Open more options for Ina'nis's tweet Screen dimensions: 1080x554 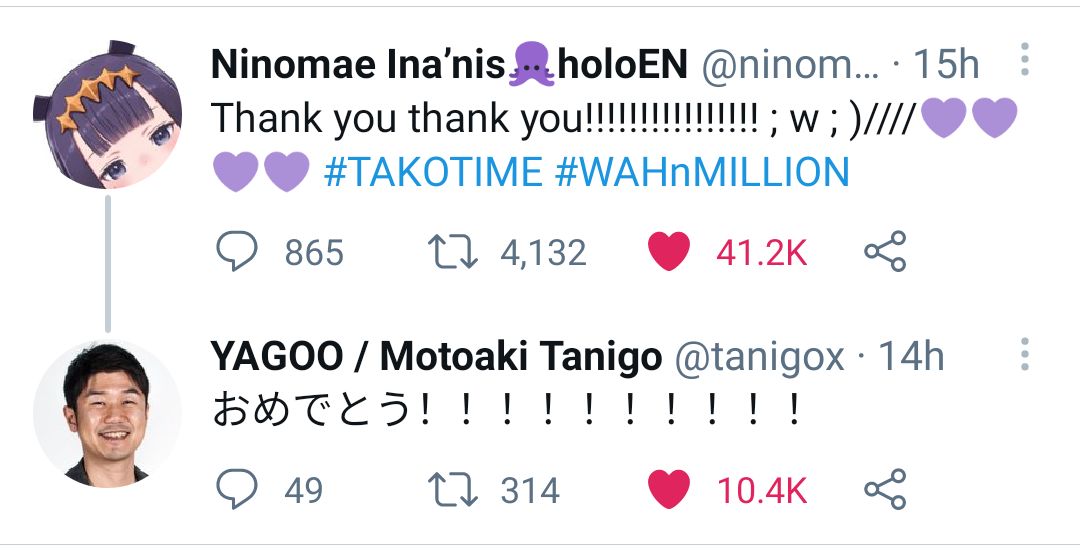tap(1025, 61)
